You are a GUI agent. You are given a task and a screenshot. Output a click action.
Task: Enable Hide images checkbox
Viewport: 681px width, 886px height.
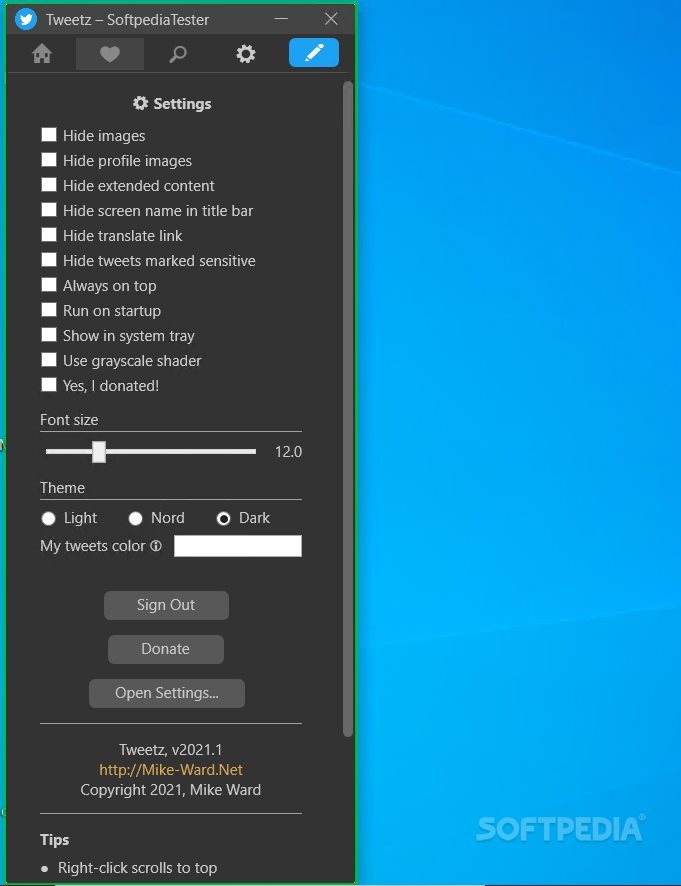49,135
